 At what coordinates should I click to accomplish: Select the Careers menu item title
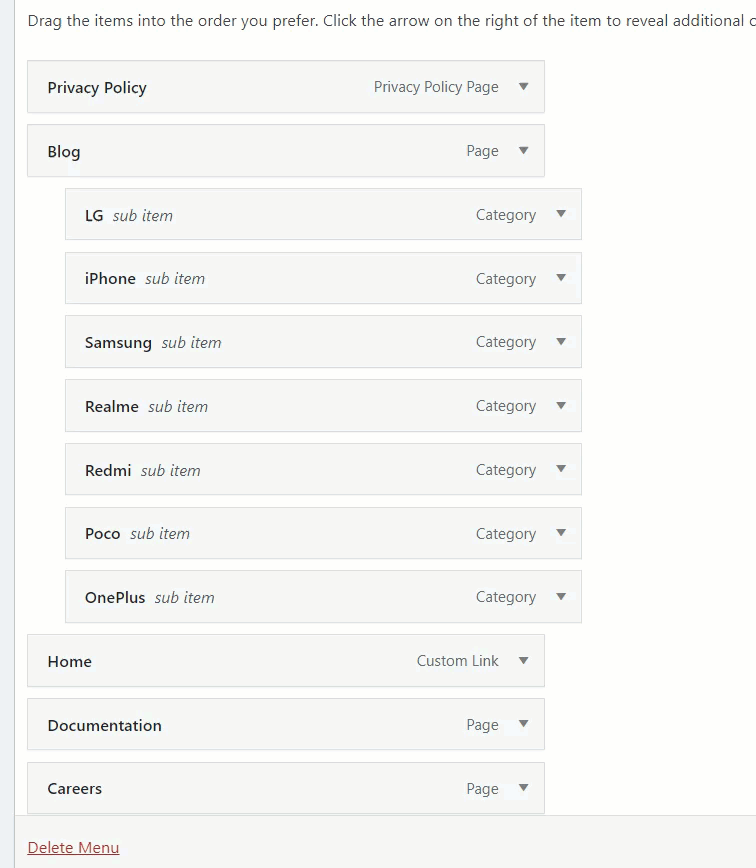click(x=75, y=788)
